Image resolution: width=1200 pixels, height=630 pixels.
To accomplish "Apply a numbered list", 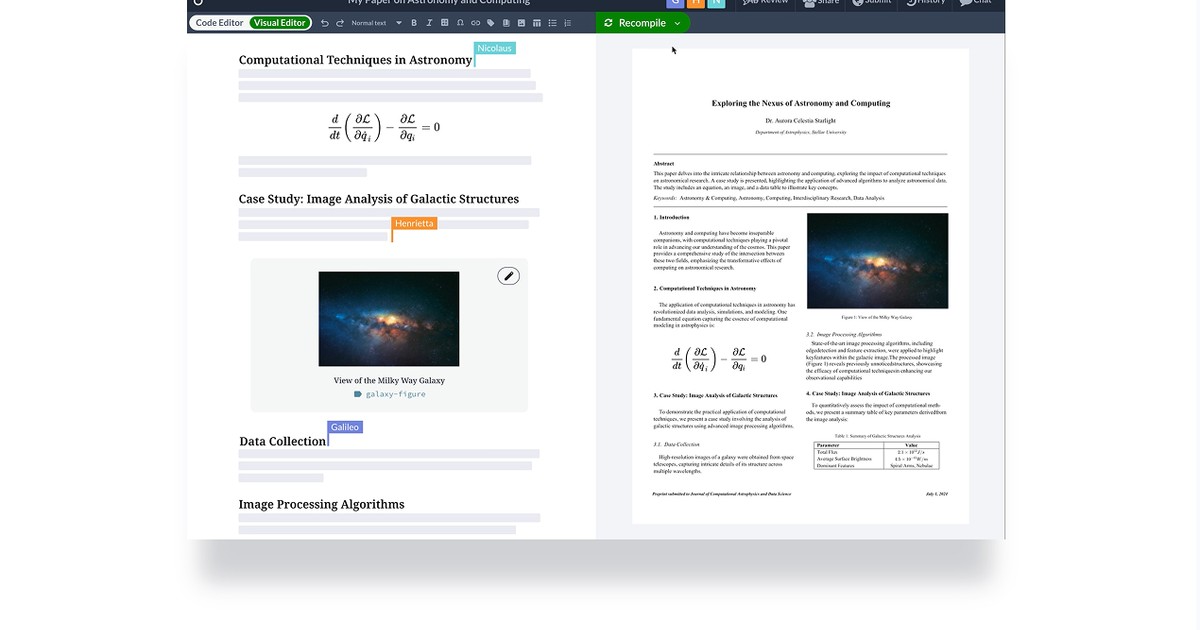I will (568, 23).
